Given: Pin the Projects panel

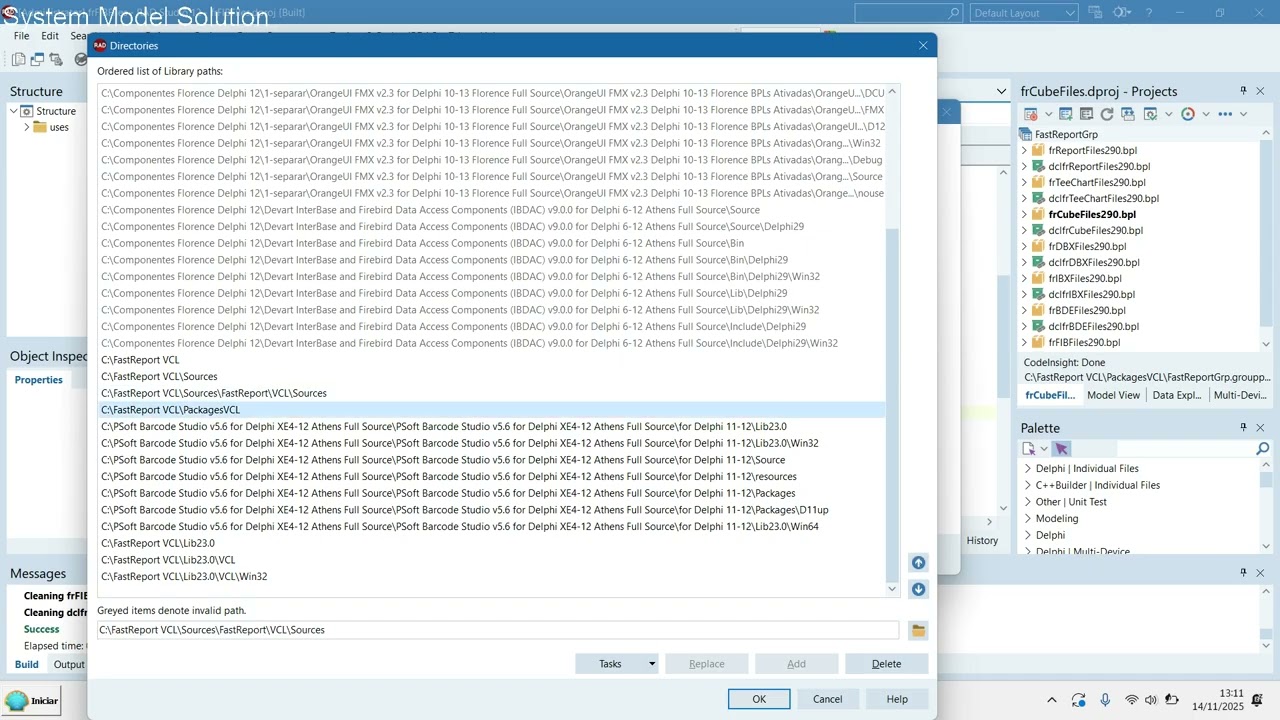Looking at the screenshot, I should click(1244, 91).
